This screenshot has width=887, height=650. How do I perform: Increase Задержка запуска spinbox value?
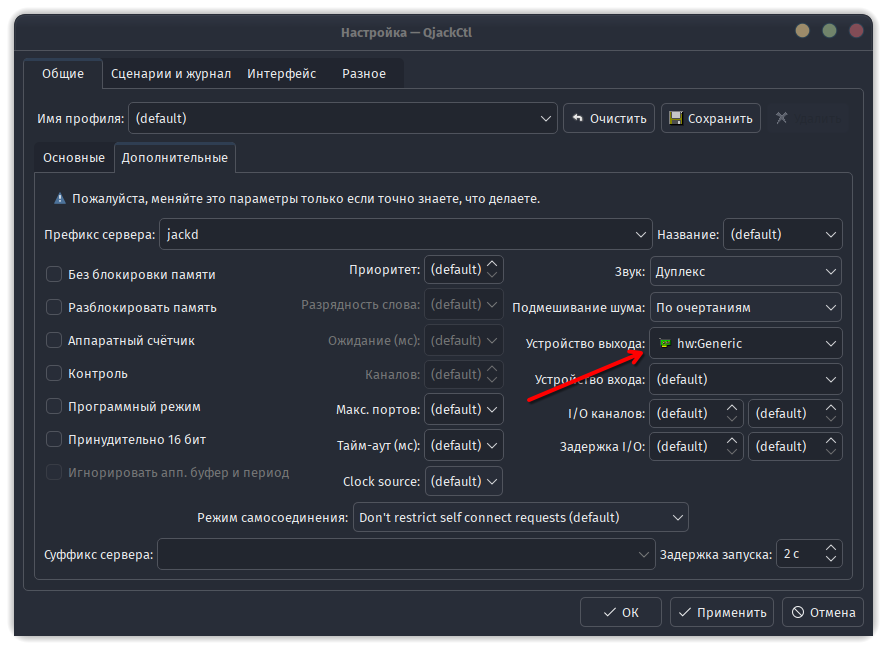tap(830, 548)
